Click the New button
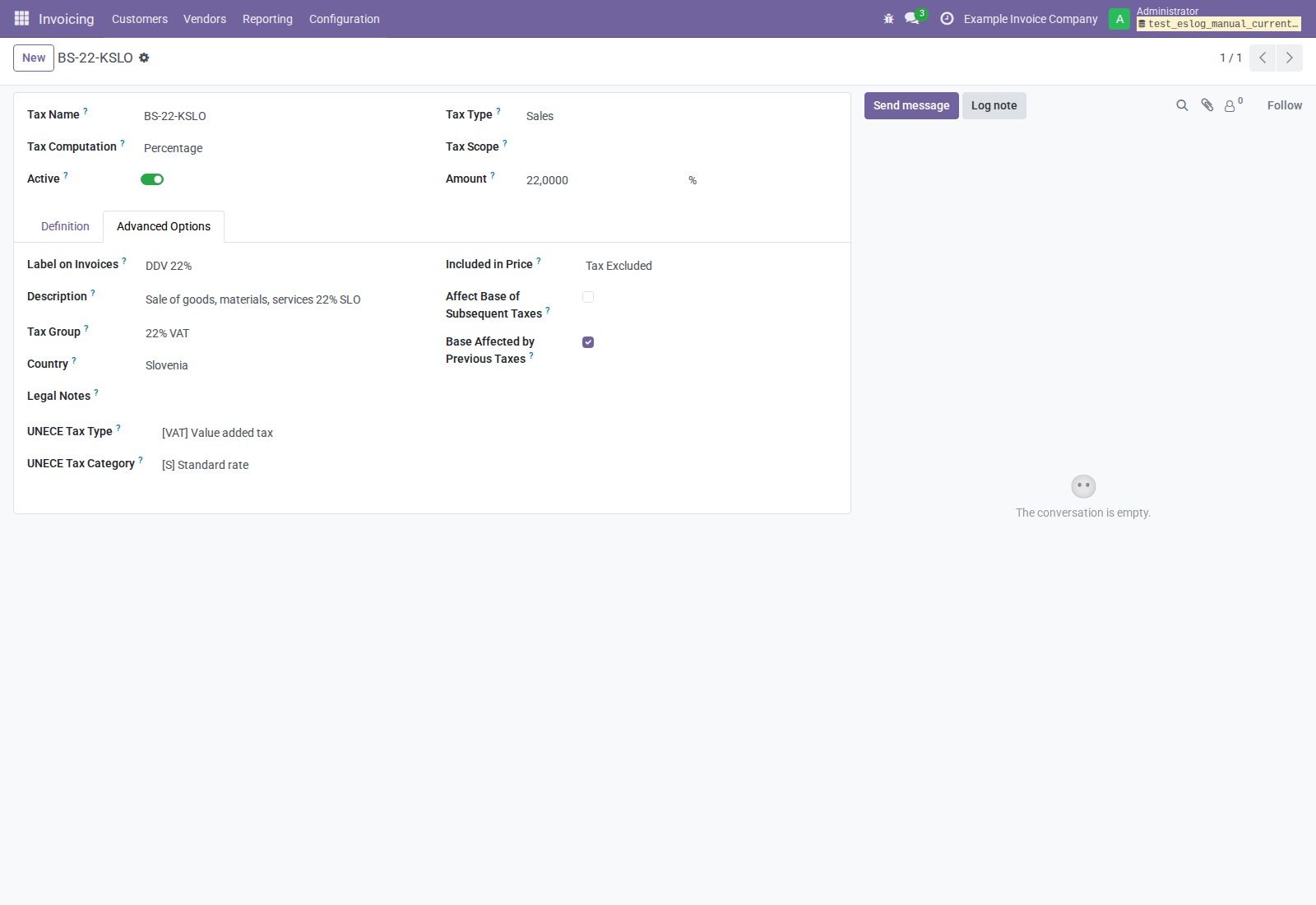The image size is (1316, 905). 34,58
